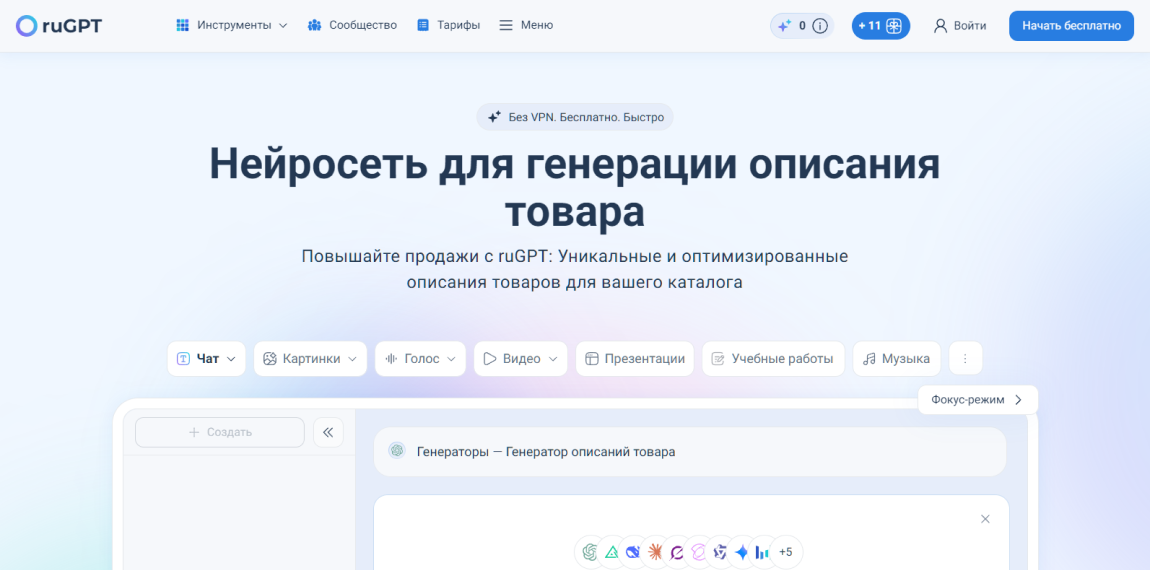Select the green triangle model icon
This screenshot has width=1150, height=570.
click(x=612, y=552)
